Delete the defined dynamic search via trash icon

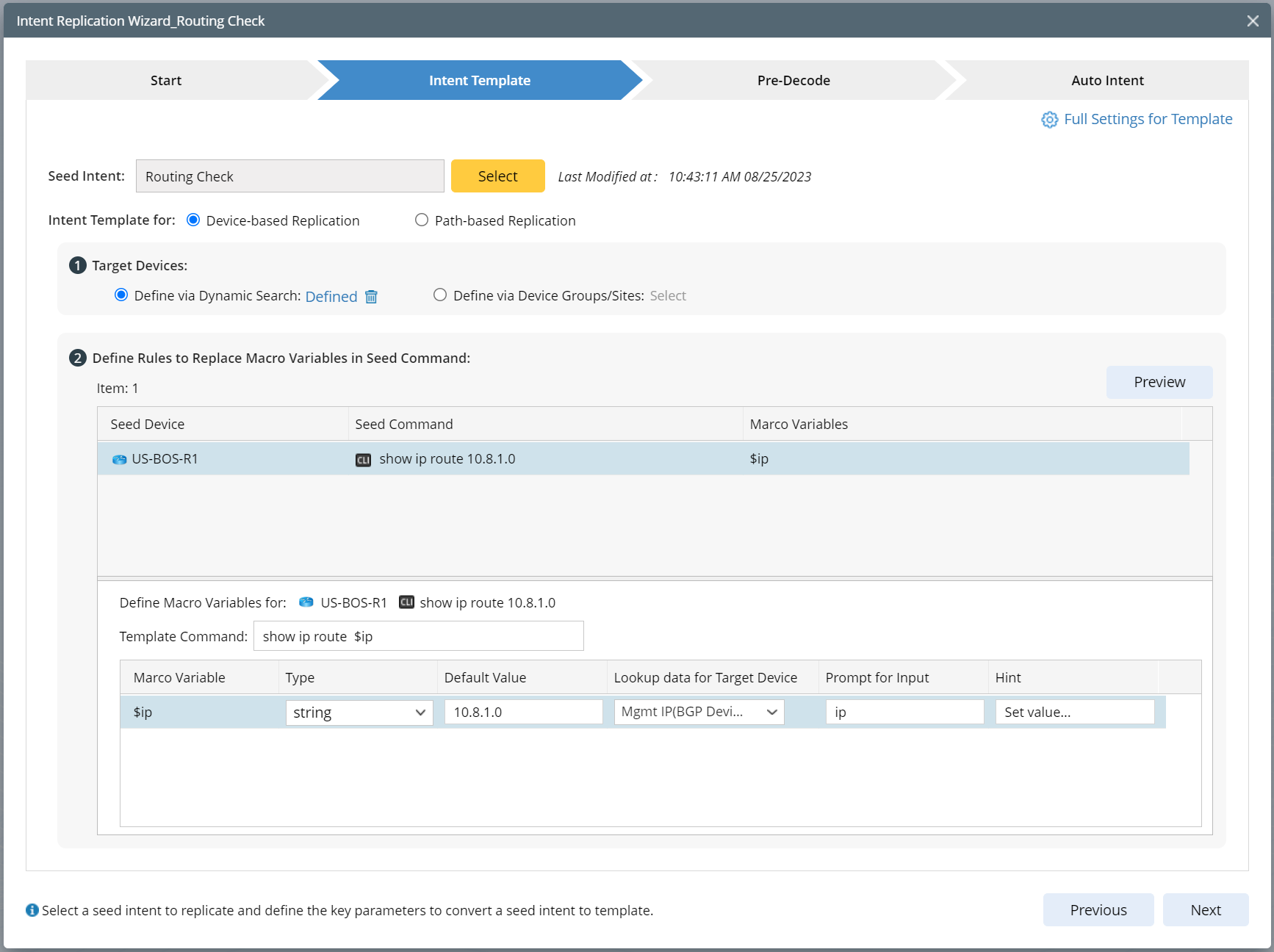(372, 297)
